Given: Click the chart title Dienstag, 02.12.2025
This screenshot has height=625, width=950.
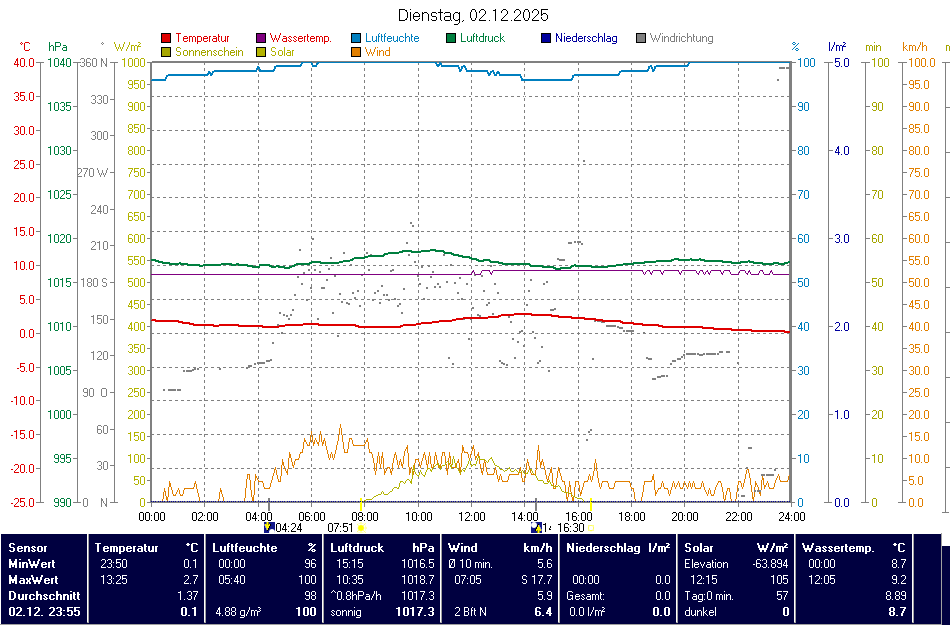Looking at the screenshot, I should [x=473, y=15].
